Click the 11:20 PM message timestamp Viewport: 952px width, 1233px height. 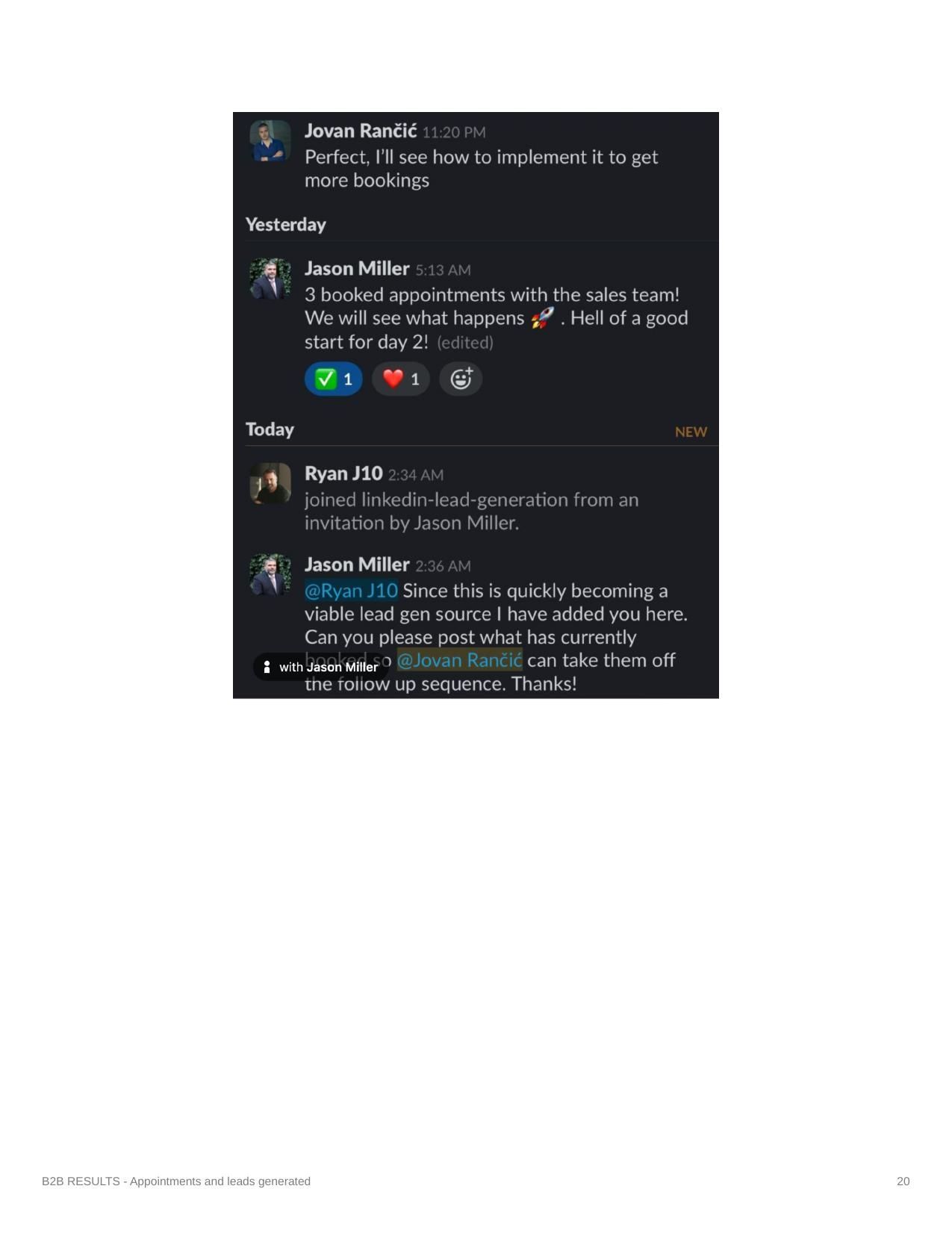(x=454, y=132)
